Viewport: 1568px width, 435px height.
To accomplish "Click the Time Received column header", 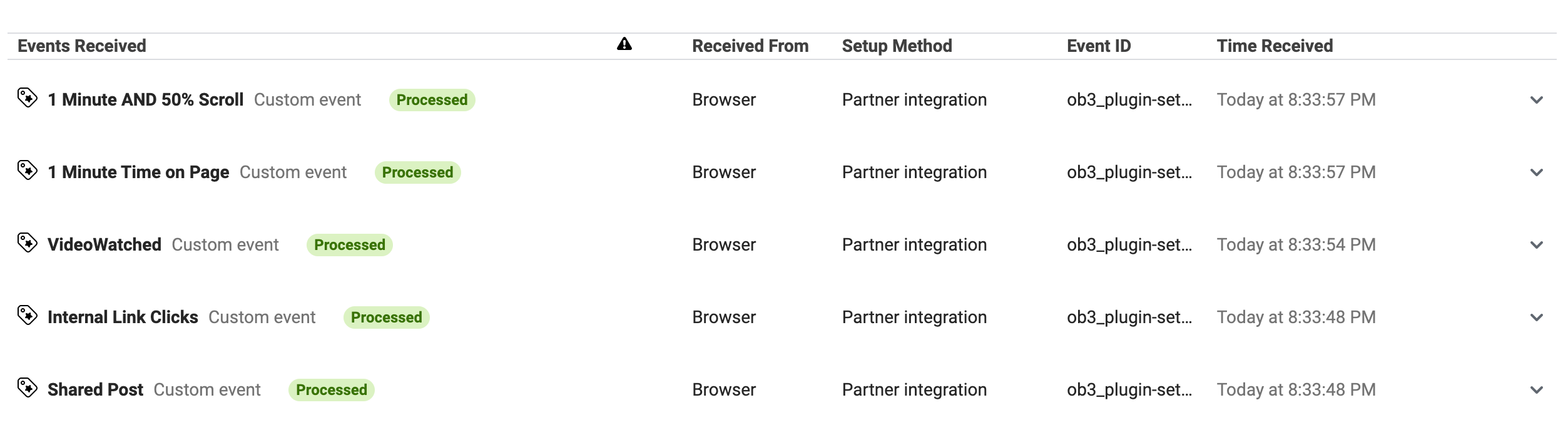I will (x=1275, y=46).
